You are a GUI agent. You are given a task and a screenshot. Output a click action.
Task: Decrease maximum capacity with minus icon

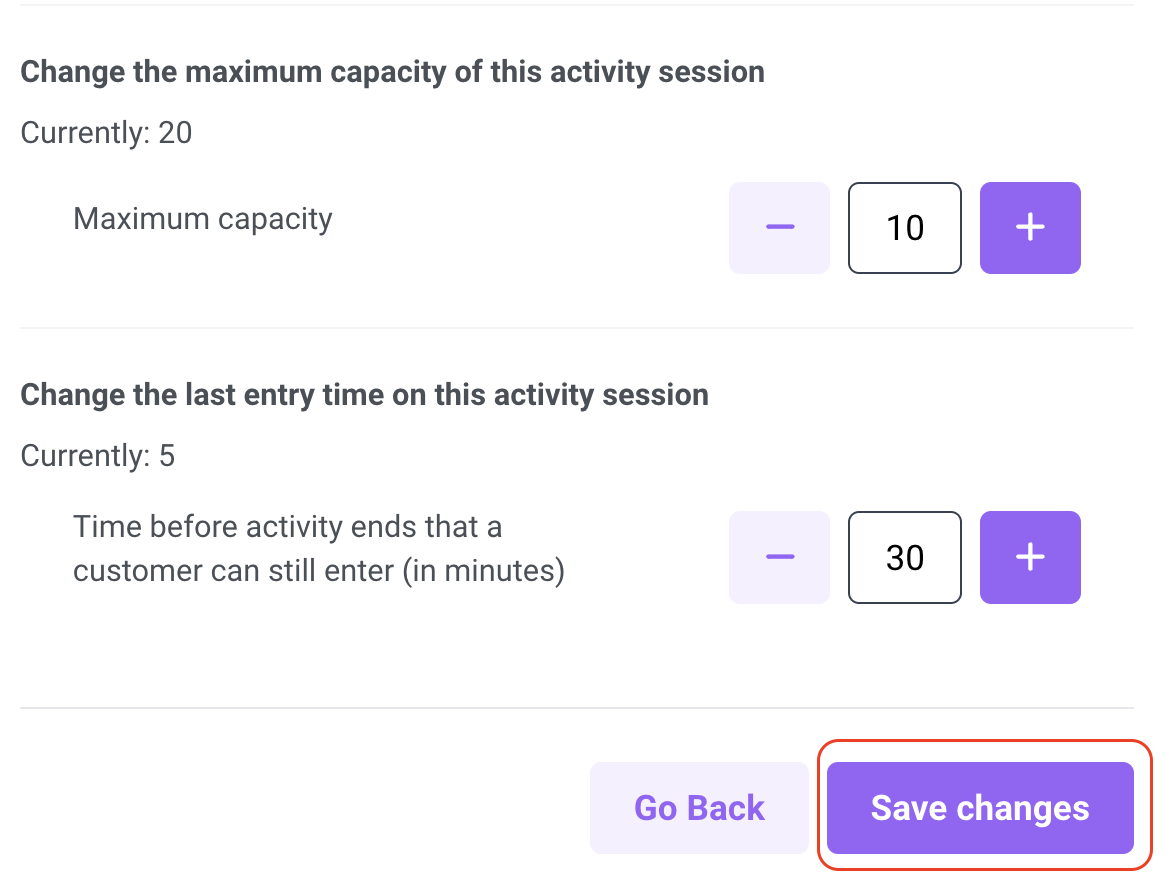pos(779,228)
